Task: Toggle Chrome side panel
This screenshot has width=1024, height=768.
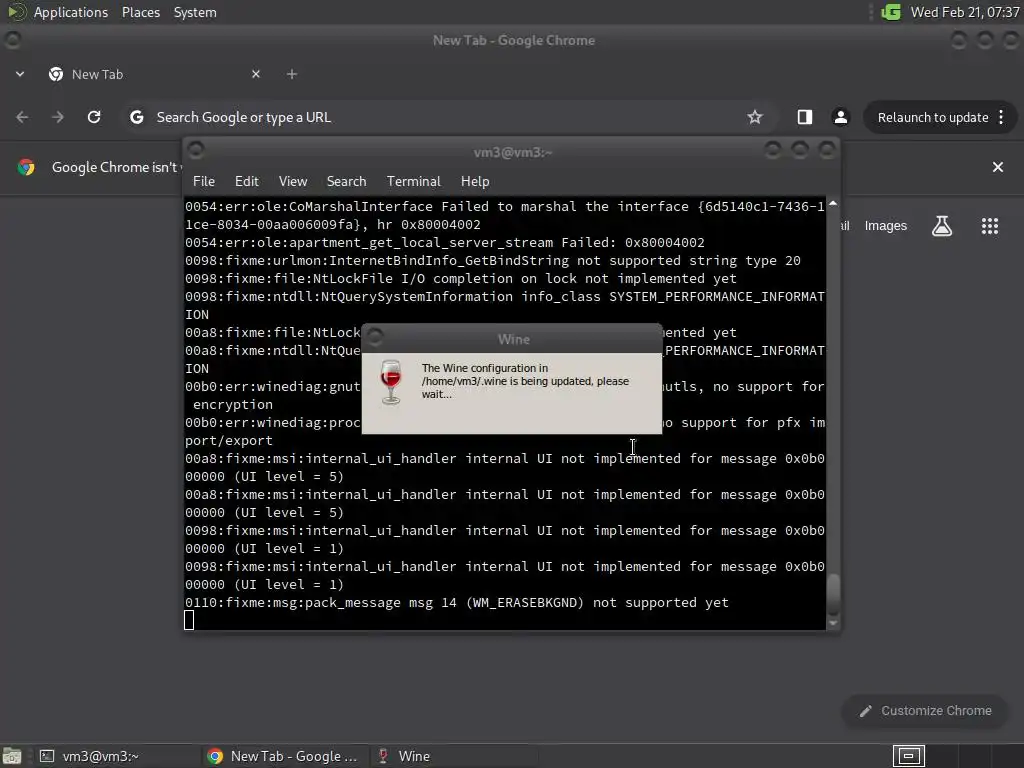Action: tap(805, 117)
